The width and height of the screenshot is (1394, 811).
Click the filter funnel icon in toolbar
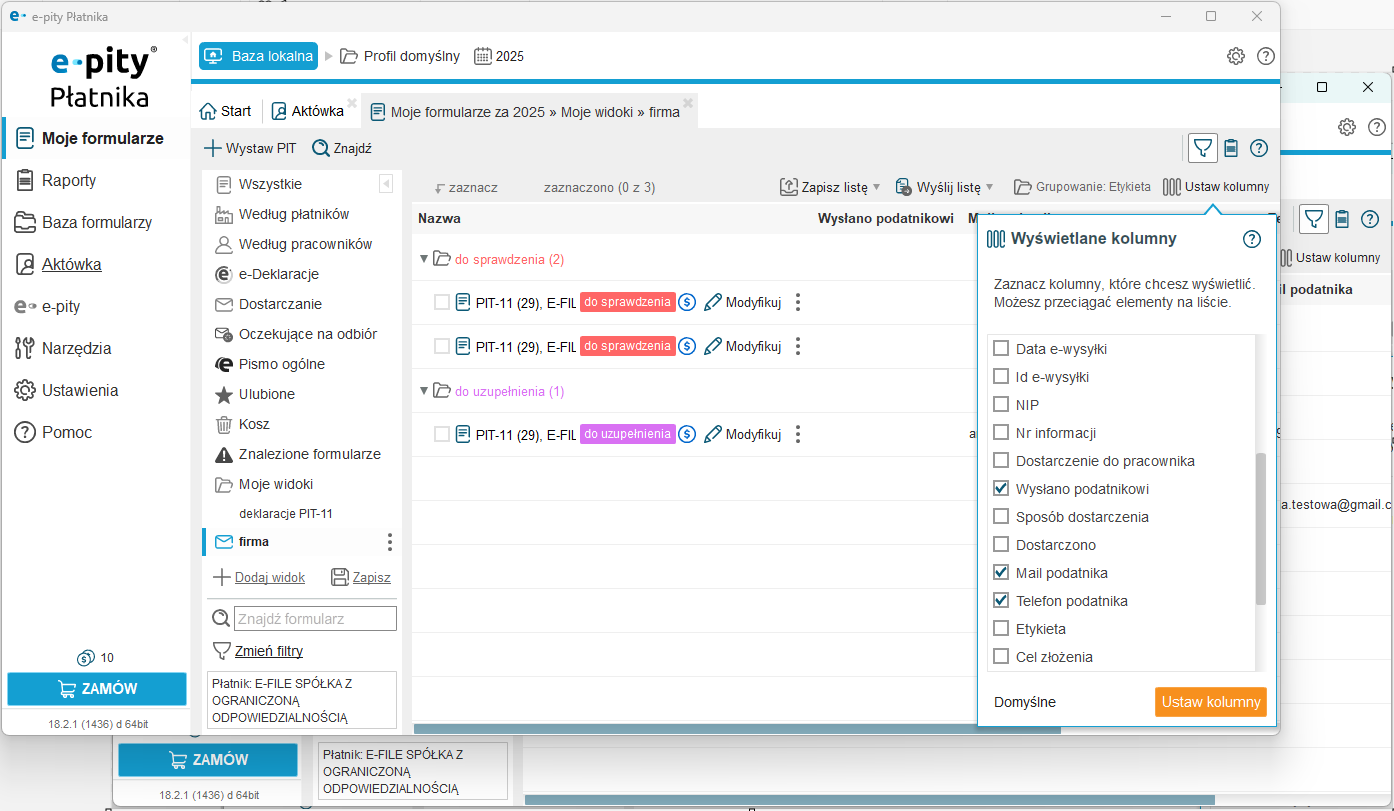(1203, 148)
